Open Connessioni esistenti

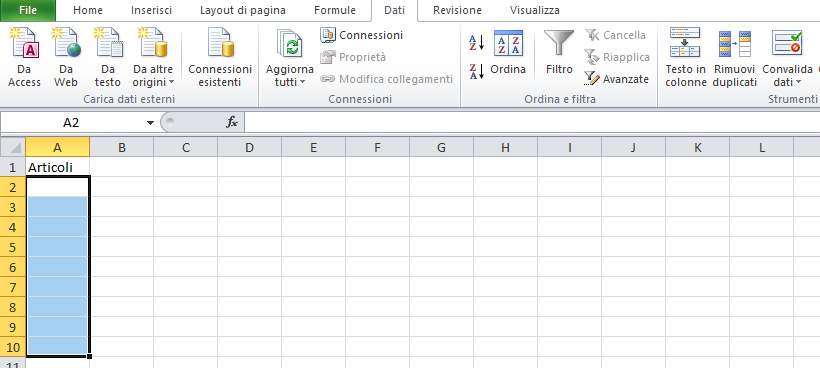tap(220, 58)
